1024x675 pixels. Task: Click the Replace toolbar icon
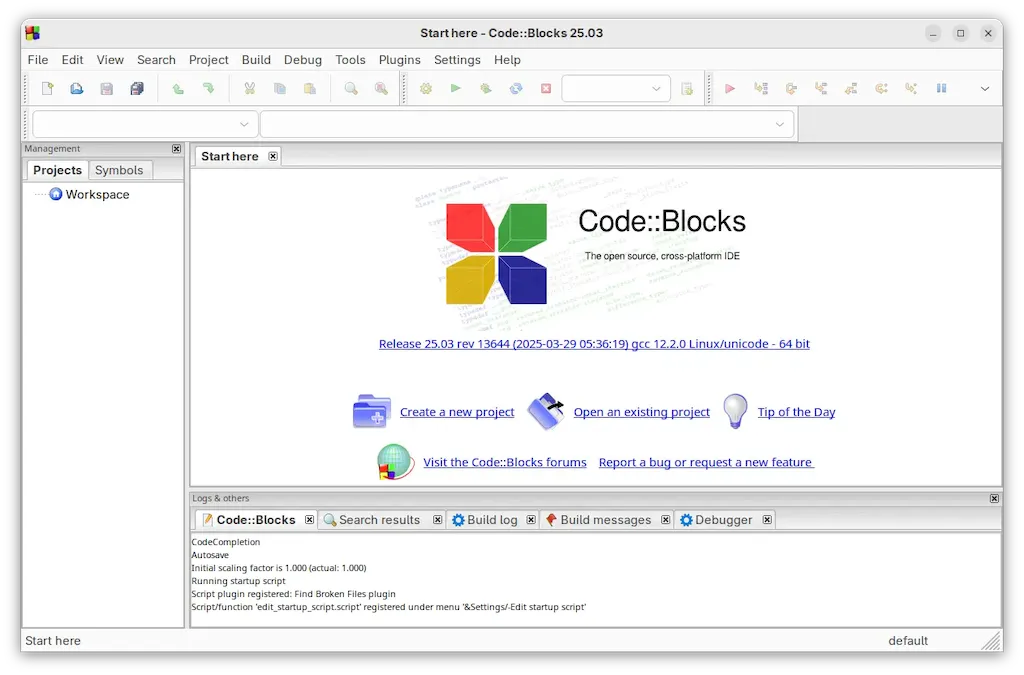381,88
